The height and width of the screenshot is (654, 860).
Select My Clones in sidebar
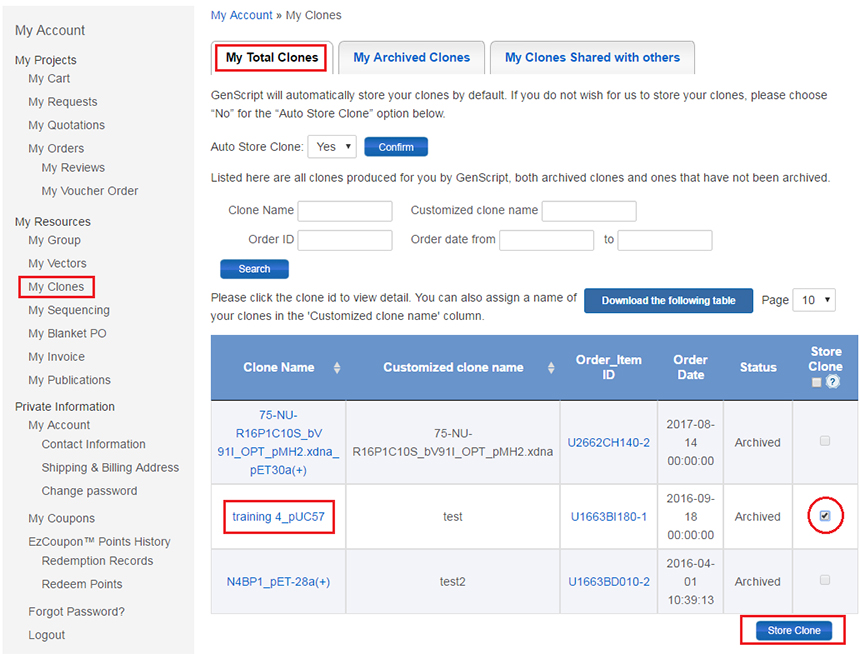click(x=56, y=287)
